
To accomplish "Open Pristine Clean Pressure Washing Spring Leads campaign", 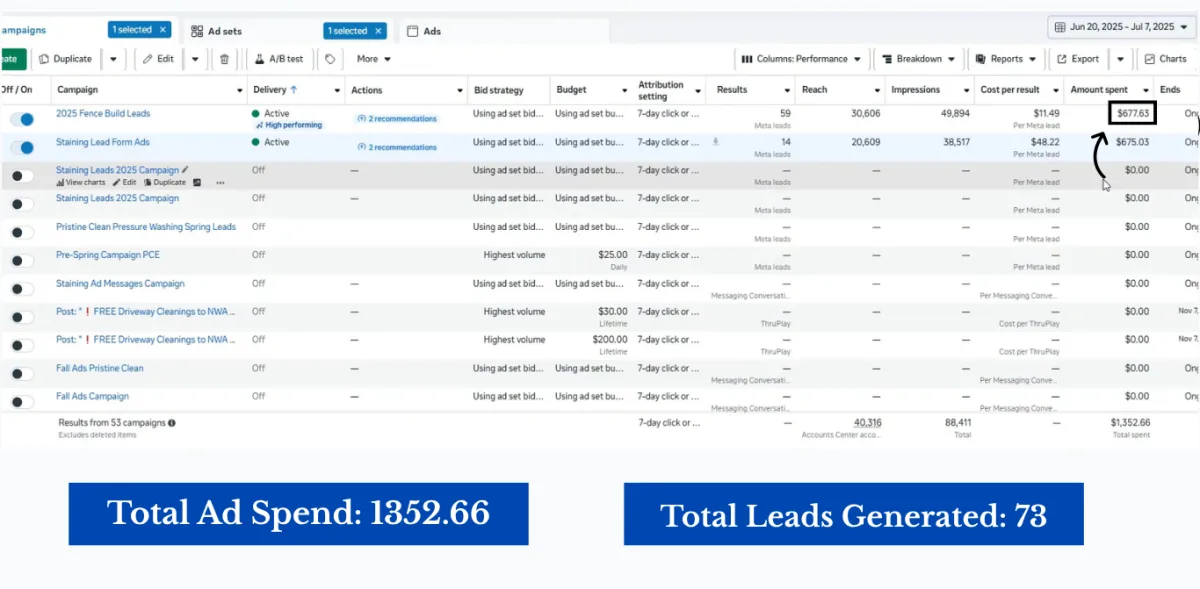I will pyautogui.click(x=146, y=227).
